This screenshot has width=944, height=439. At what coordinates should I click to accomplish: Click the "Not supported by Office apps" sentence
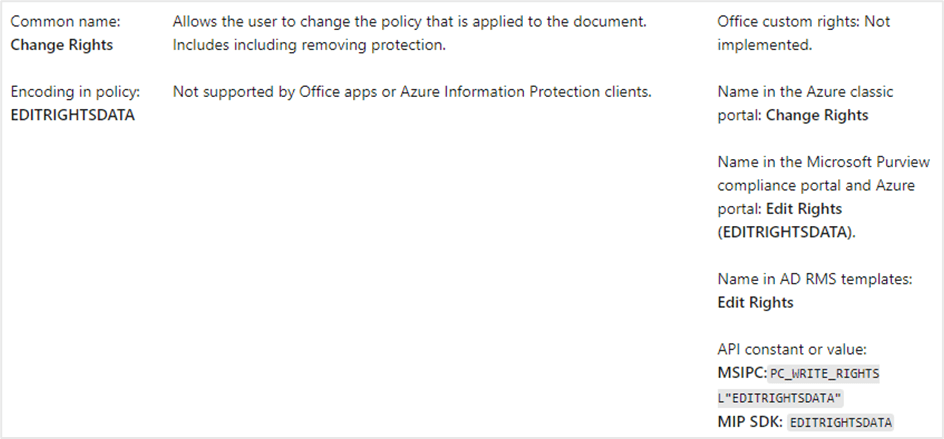pyautogui.click(x=412, y=92)
